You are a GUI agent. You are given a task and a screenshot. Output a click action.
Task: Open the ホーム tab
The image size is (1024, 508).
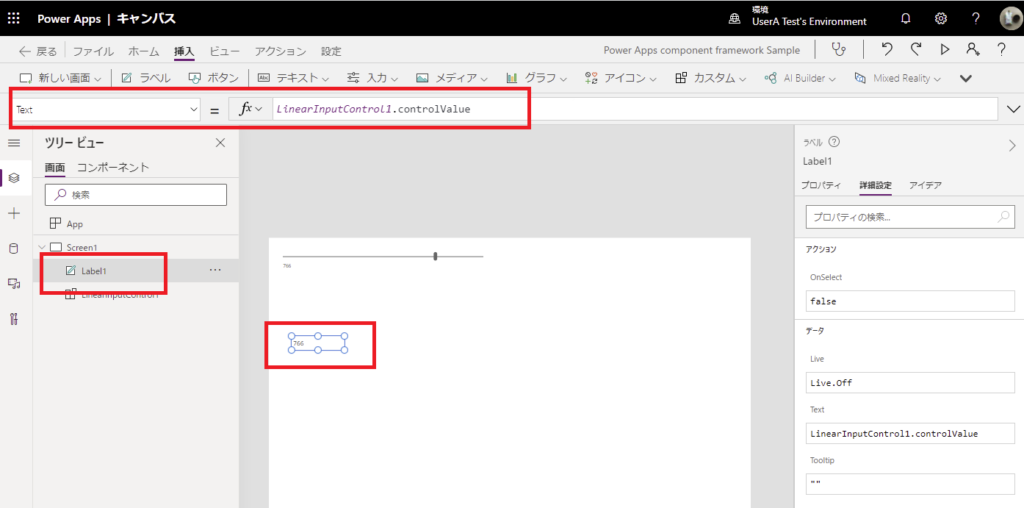[143, 52]
